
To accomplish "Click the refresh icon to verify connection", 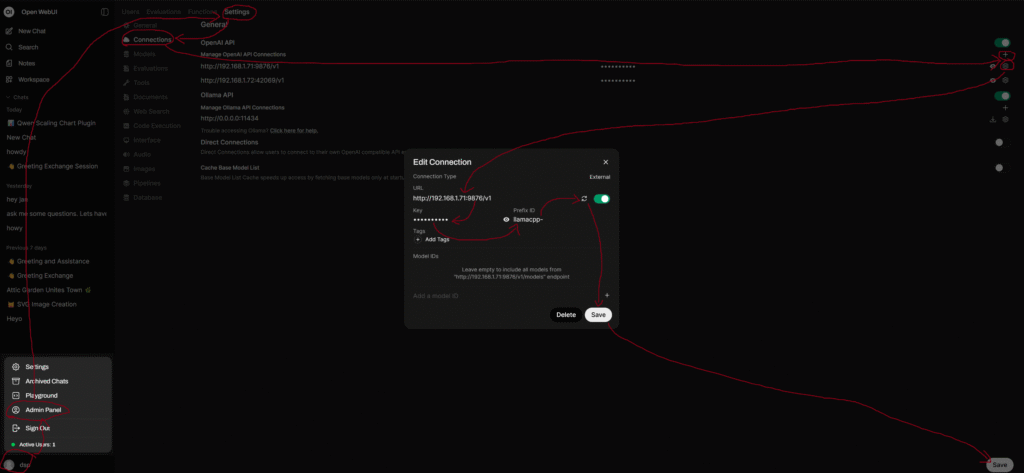I will 584,199.
